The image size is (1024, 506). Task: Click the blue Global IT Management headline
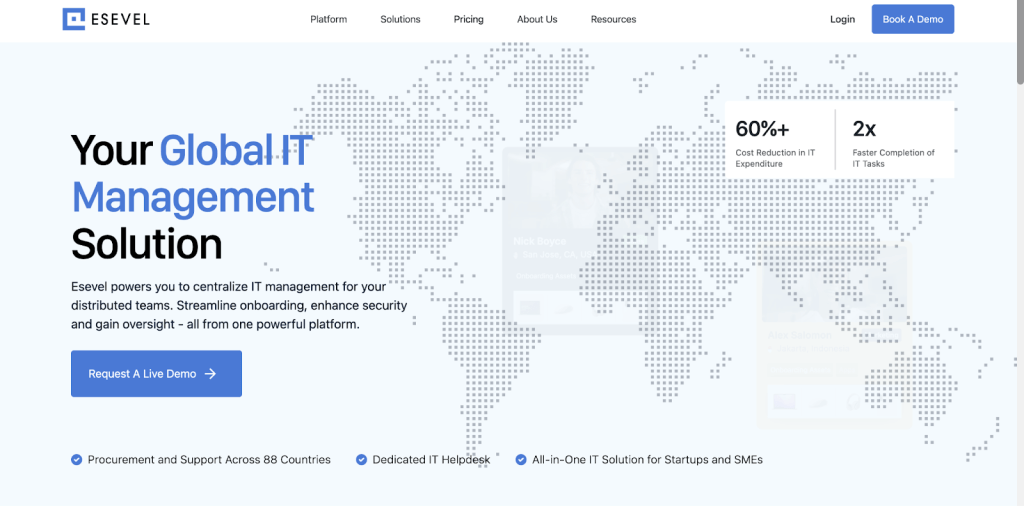193,174
